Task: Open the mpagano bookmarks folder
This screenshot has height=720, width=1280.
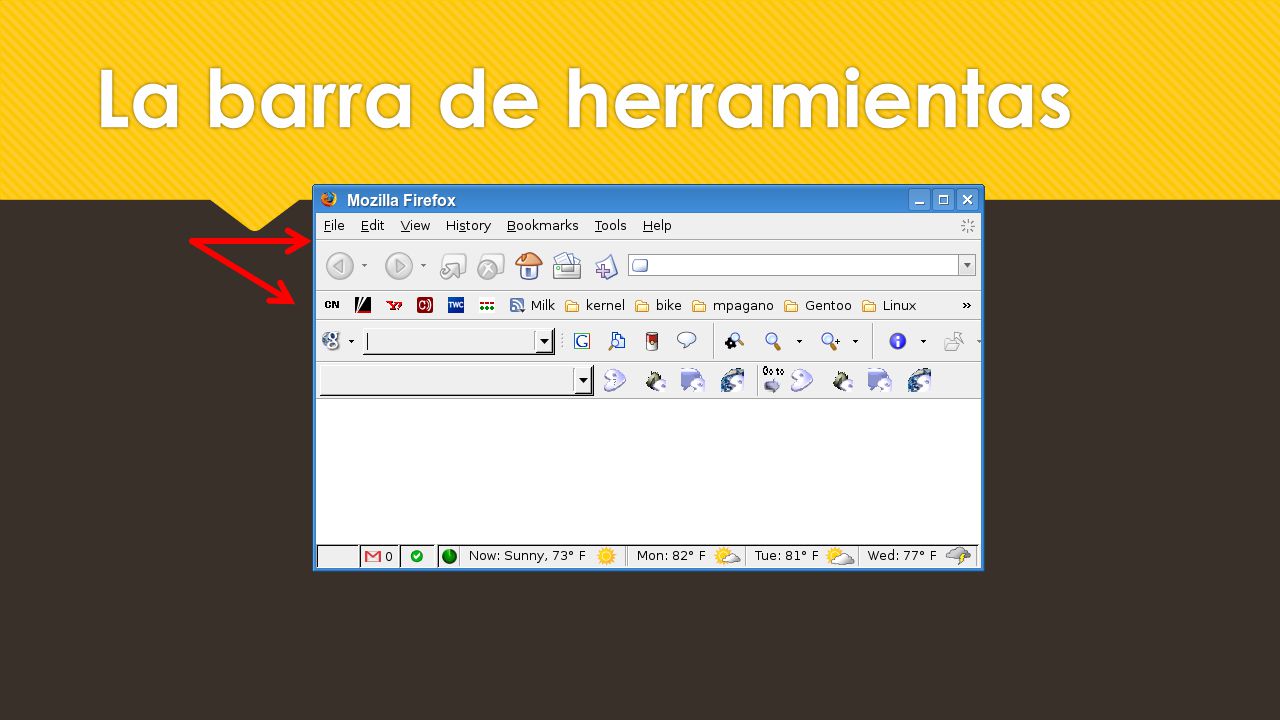Action: 733,305
